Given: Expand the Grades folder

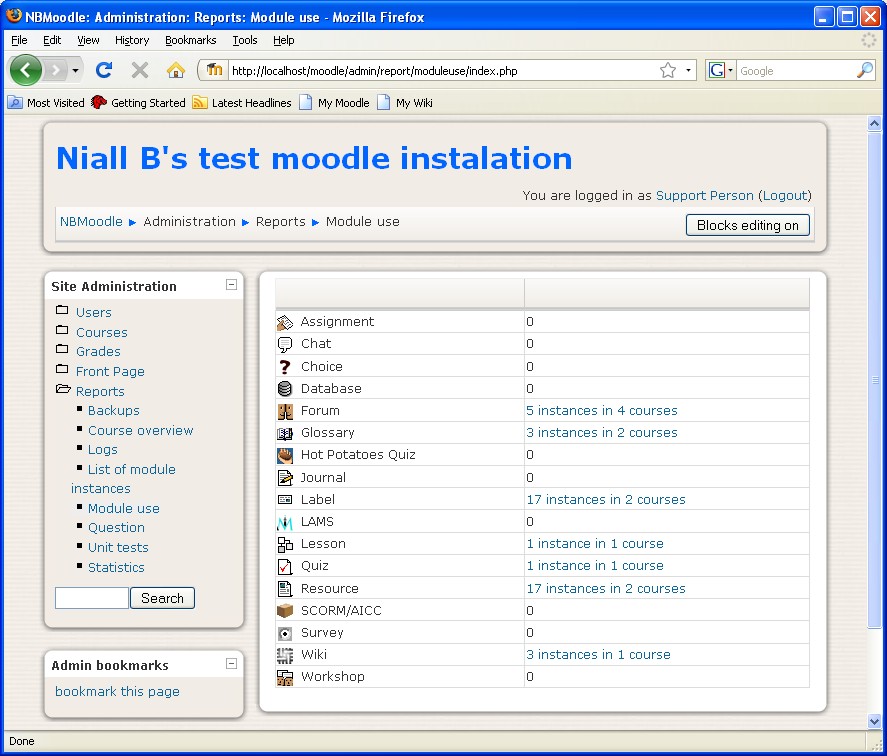Looking at the screenshot, I should tap(62, 349).
